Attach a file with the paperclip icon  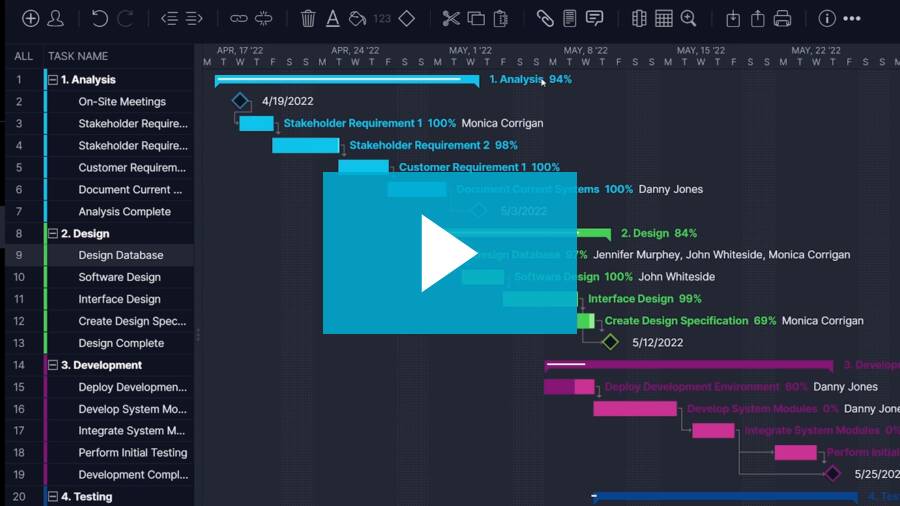(x=545, y=18)
